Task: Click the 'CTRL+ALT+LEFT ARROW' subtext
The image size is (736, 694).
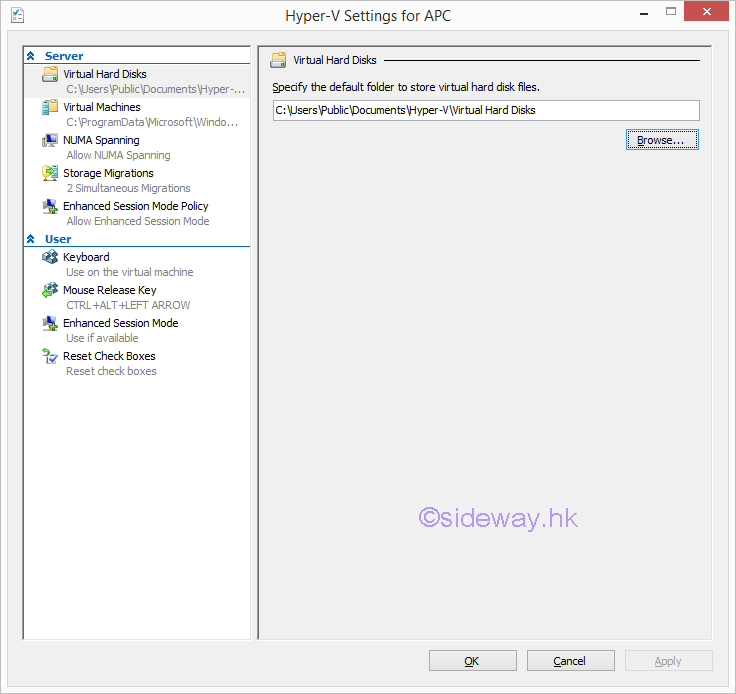Action: tap(128, 305)
